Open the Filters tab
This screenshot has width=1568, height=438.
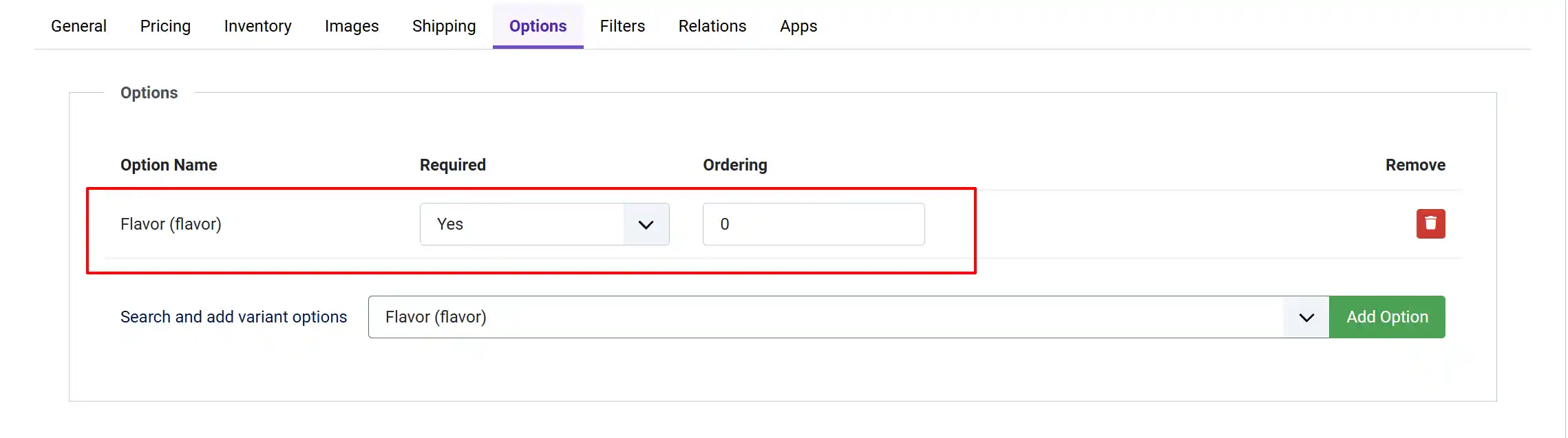622,26
